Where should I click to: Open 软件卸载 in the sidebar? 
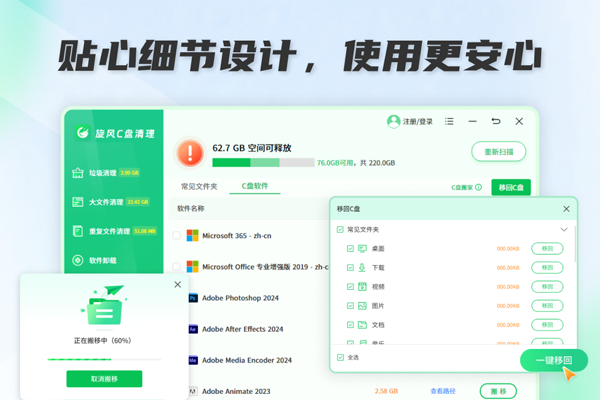94,260
